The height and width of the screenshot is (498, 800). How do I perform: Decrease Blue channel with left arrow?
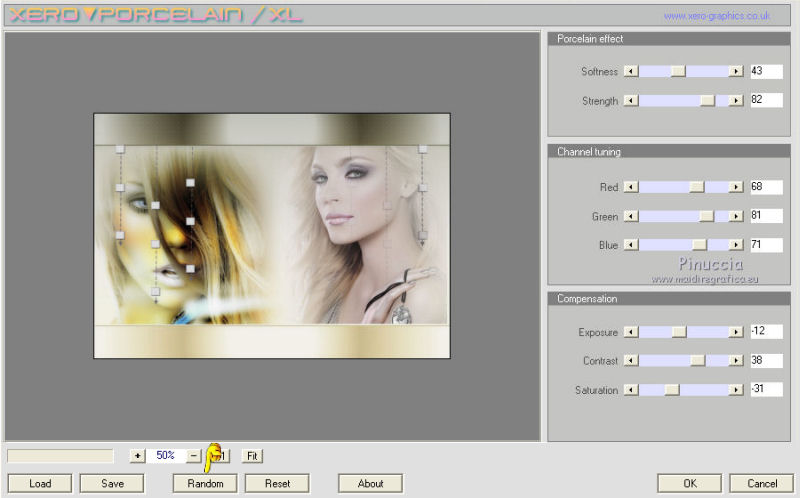pyautogui.click(x=631, y=245)
